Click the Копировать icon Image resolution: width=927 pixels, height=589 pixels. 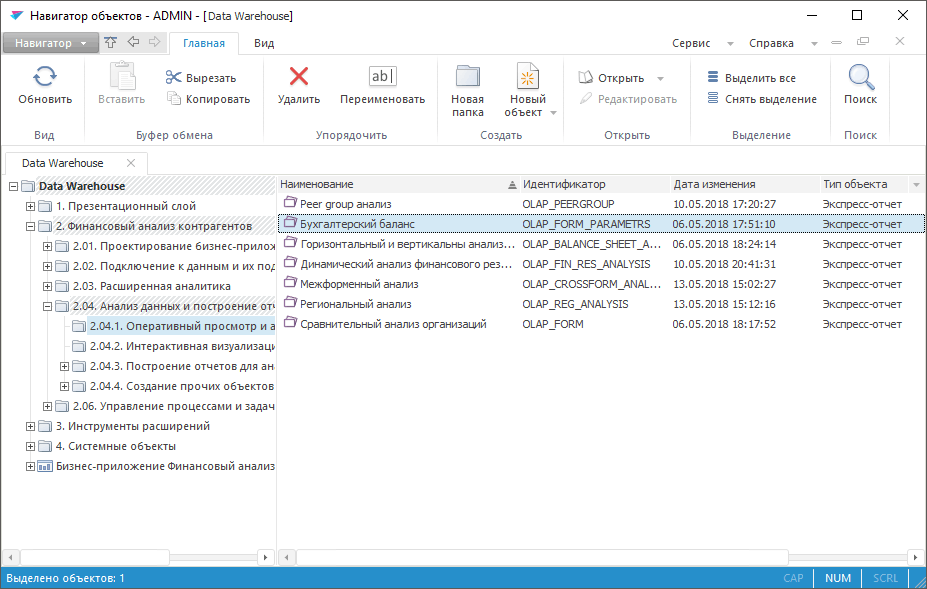tap(174, 99)
